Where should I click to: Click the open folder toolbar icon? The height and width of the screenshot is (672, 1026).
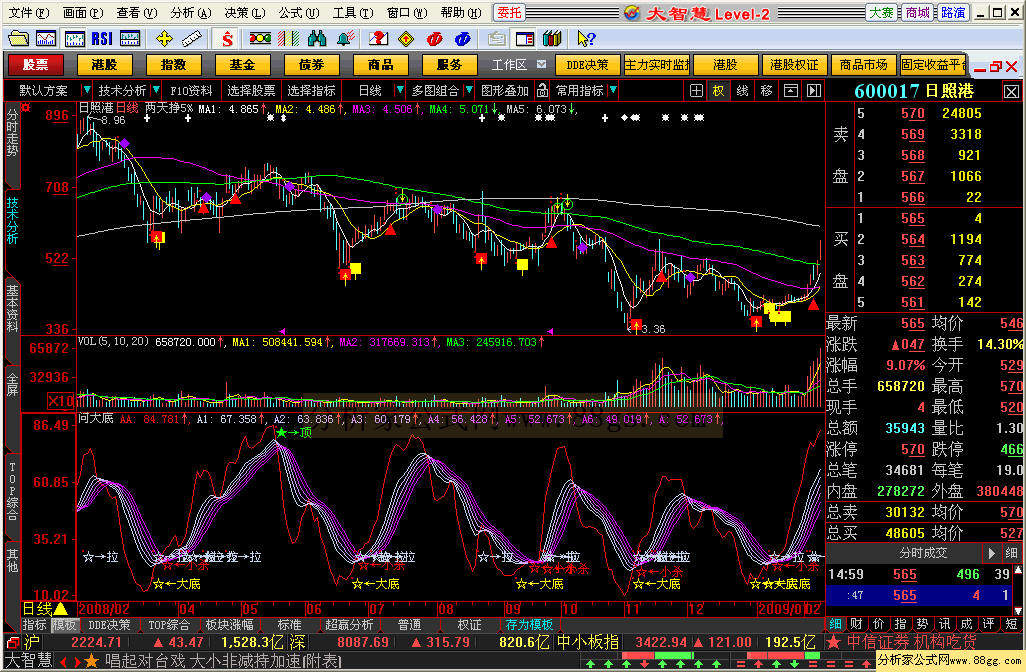[x=18, y=39]
